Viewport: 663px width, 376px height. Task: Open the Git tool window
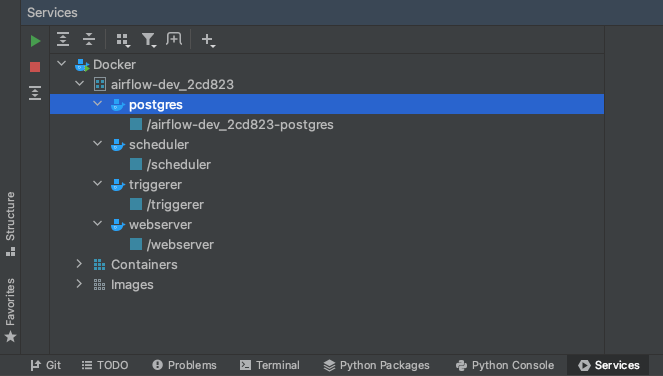(46, 365)
